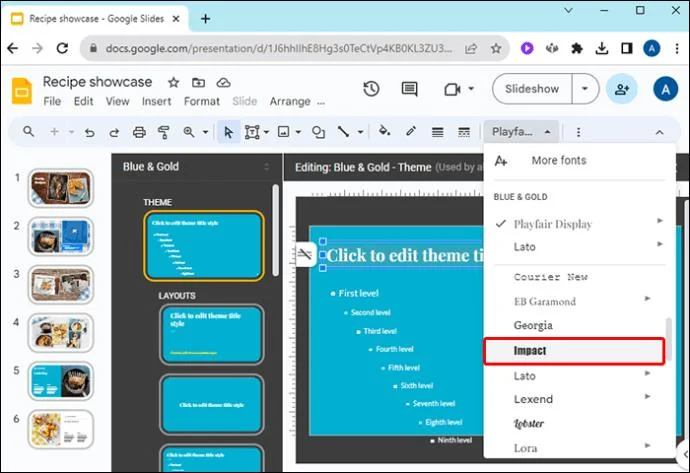Open the Playfa... font dropdown

521,132
